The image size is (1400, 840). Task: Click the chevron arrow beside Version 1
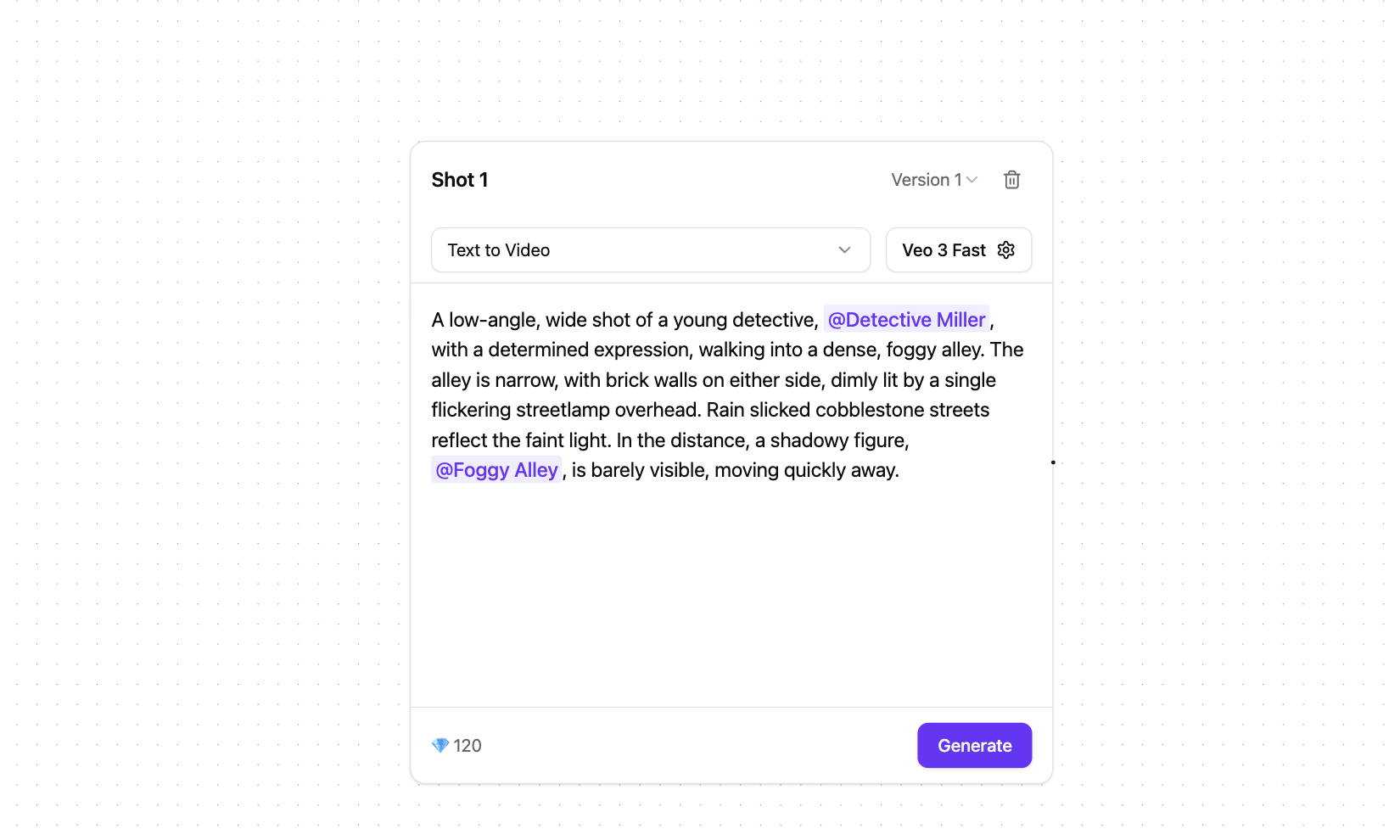pos(972,180)
